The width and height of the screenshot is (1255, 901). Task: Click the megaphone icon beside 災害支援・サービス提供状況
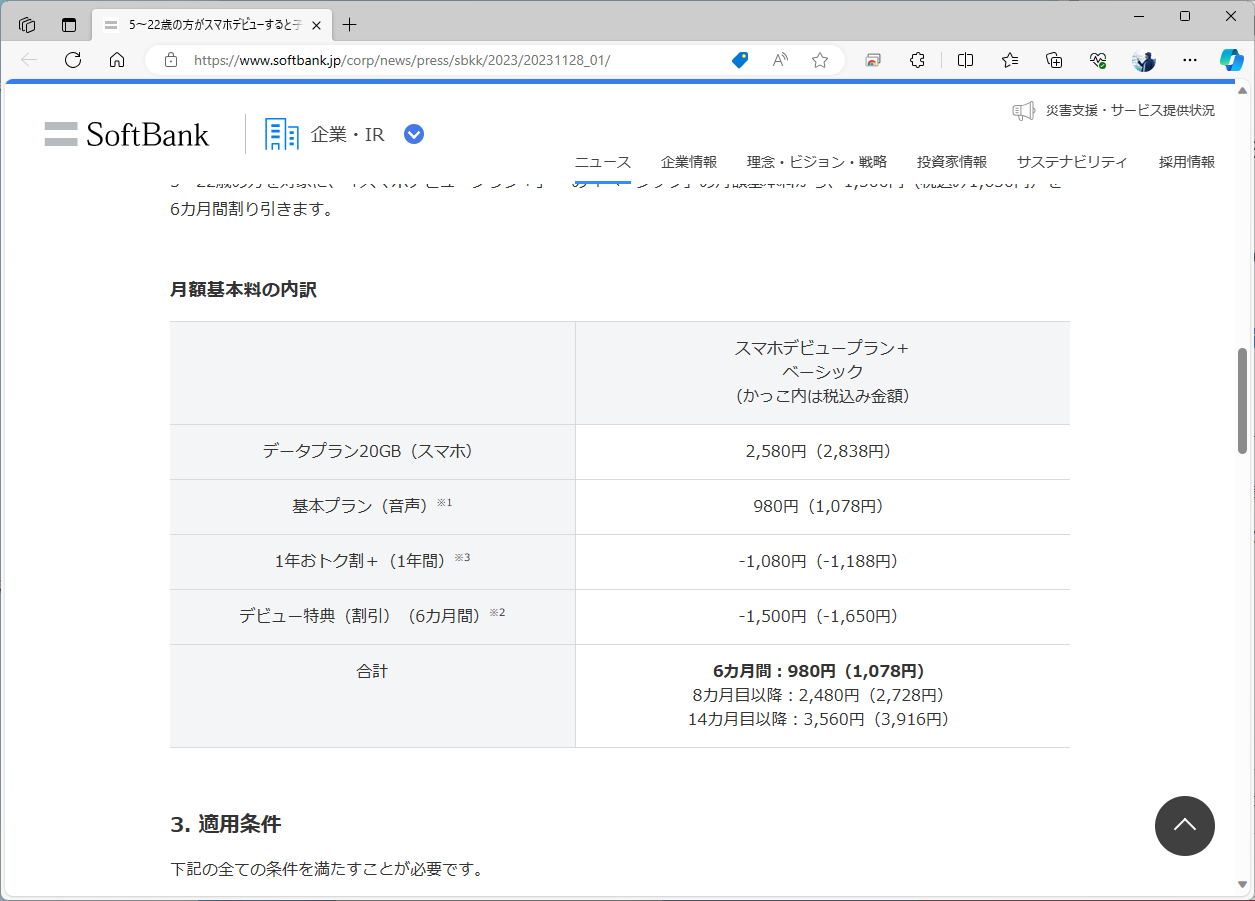pos(1022,110)
